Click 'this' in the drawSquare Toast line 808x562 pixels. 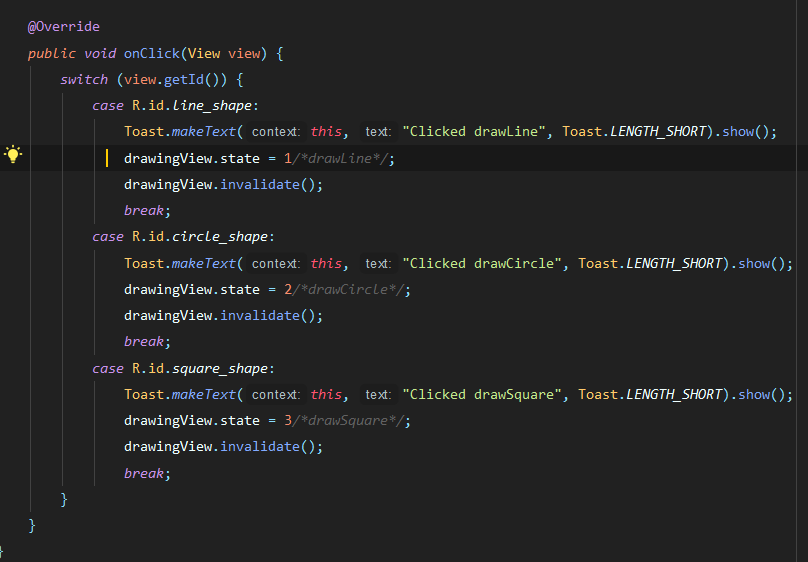click(326, 395)
